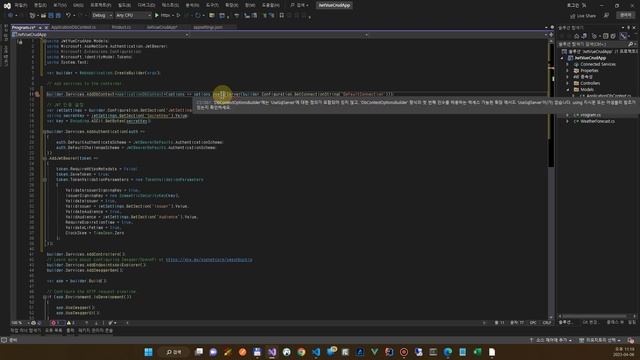Toggle the breakpoint on line 11
The image size is (640, 360).
click(x=37, y=94)
